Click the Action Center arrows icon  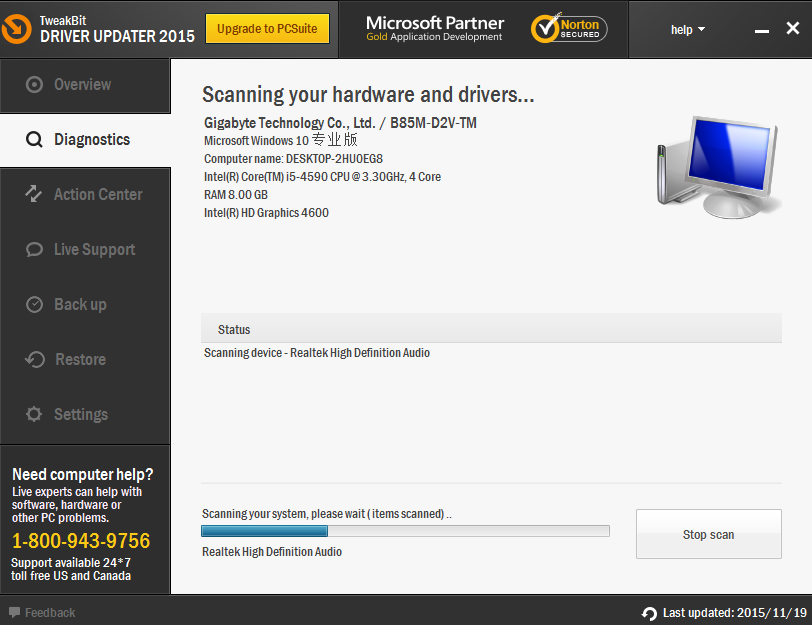(x=34, y=194)
